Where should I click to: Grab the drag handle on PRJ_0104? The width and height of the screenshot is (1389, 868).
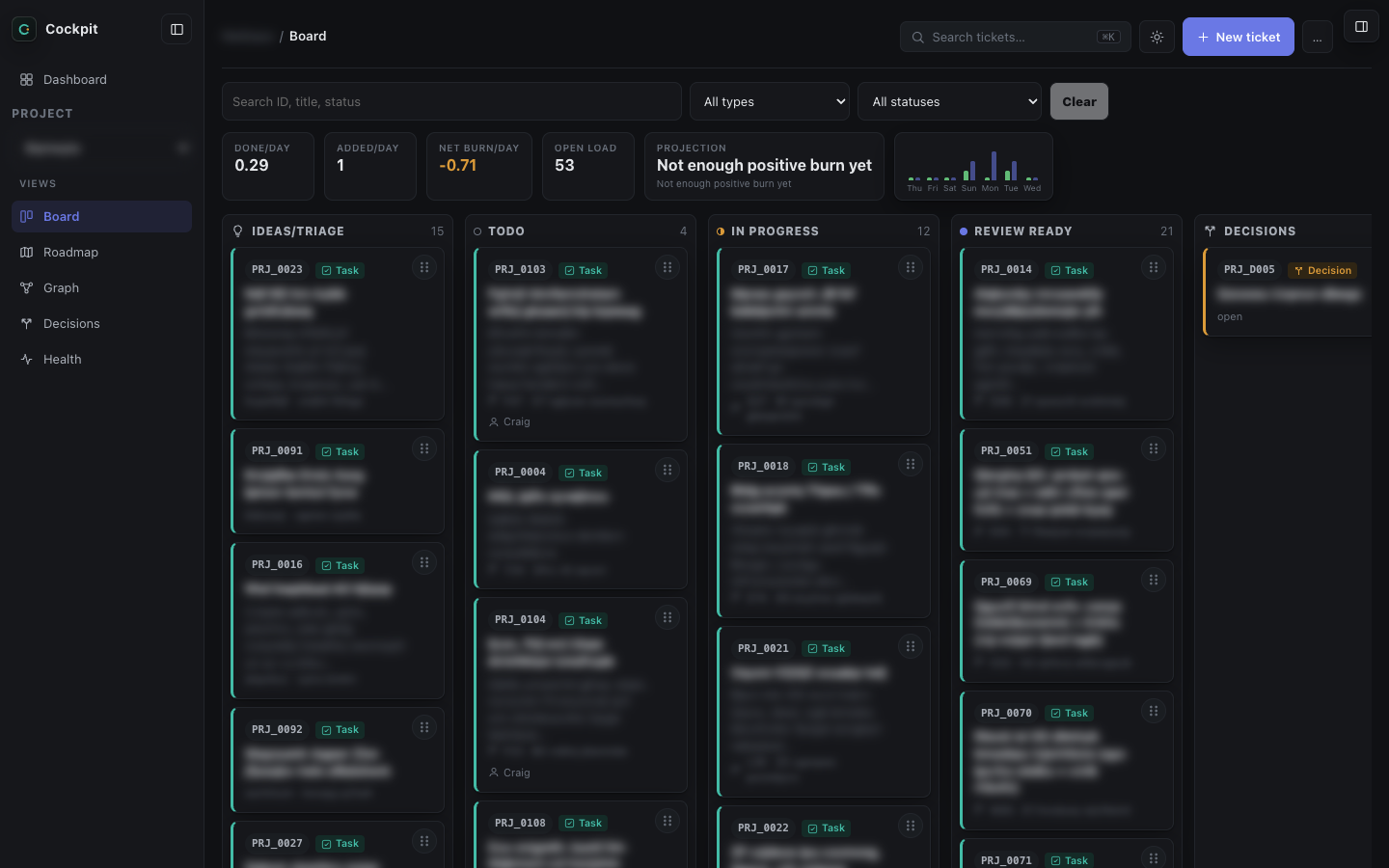point(667,617)
